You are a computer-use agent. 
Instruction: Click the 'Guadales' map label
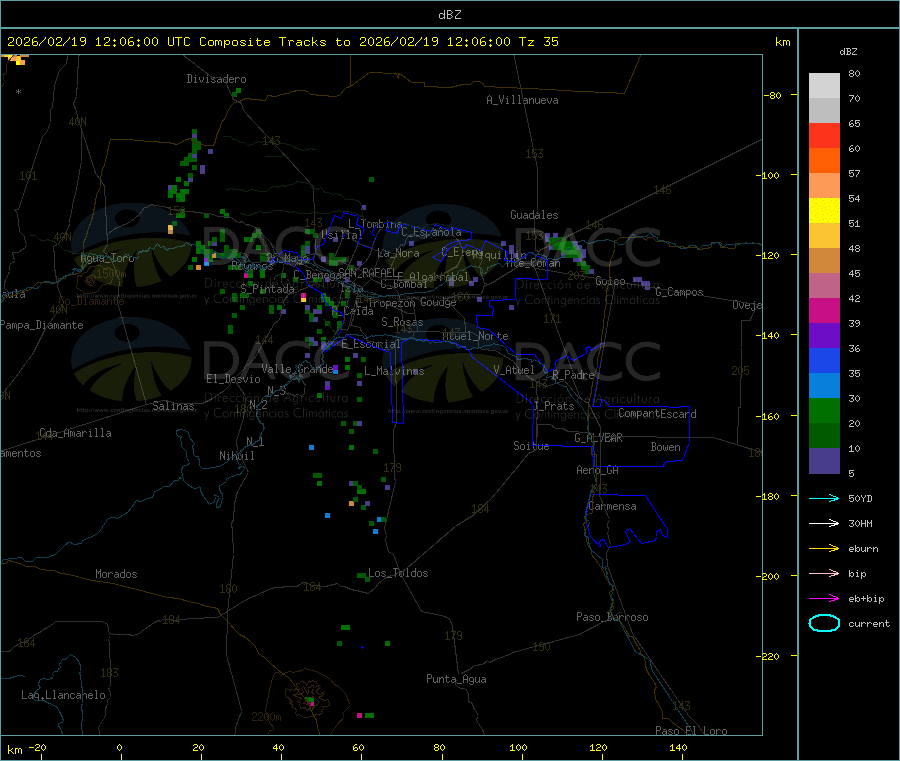534,215
